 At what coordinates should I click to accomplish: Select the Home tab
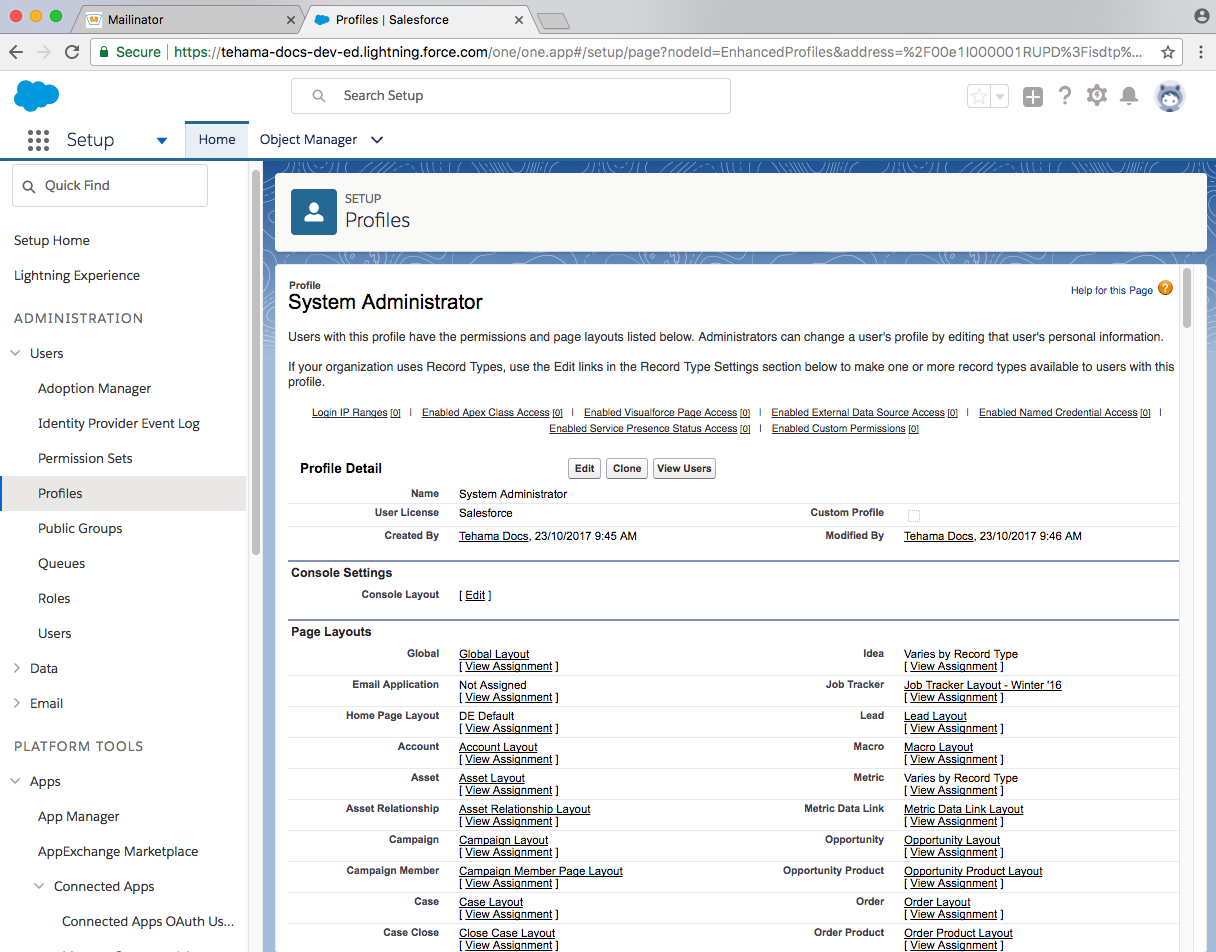(217, 140)
